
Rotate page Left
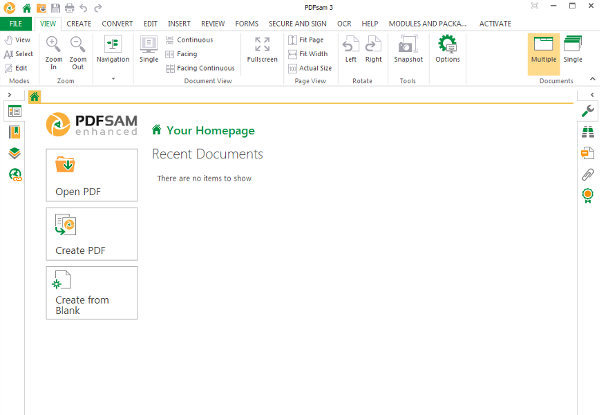click(x=351, y=49)
